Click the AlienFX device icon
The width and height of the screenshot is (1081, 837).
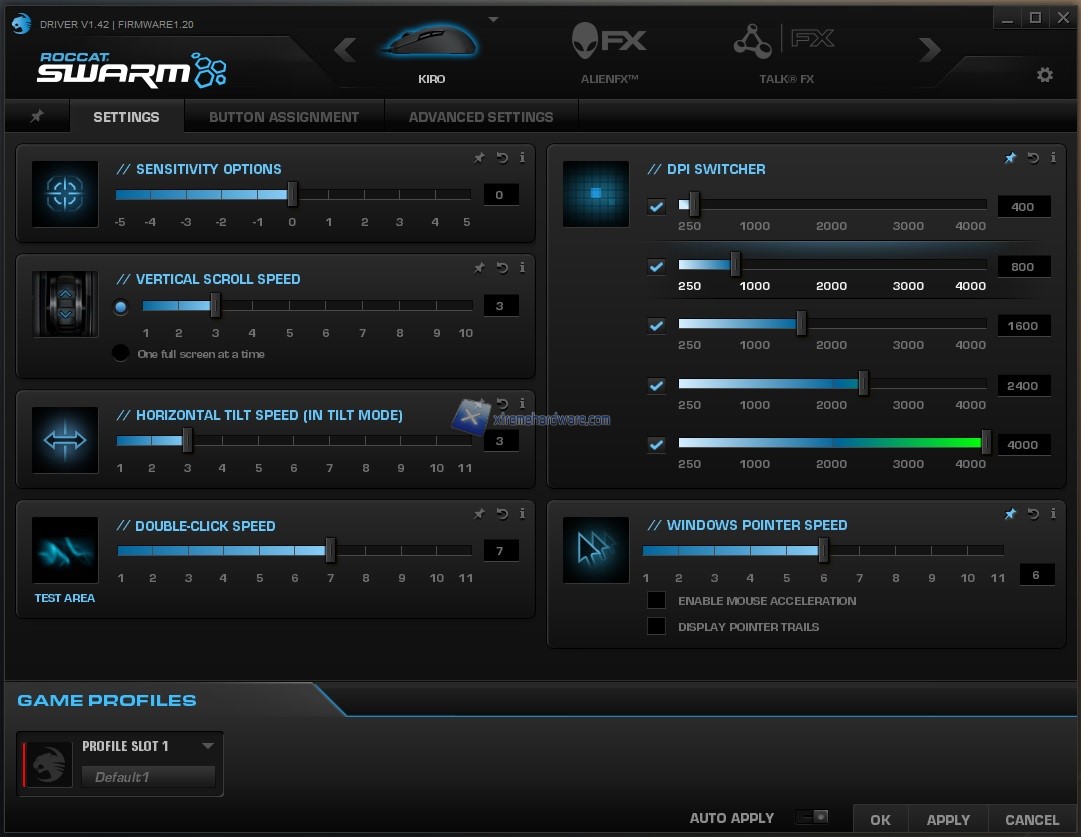coord(609,45)
